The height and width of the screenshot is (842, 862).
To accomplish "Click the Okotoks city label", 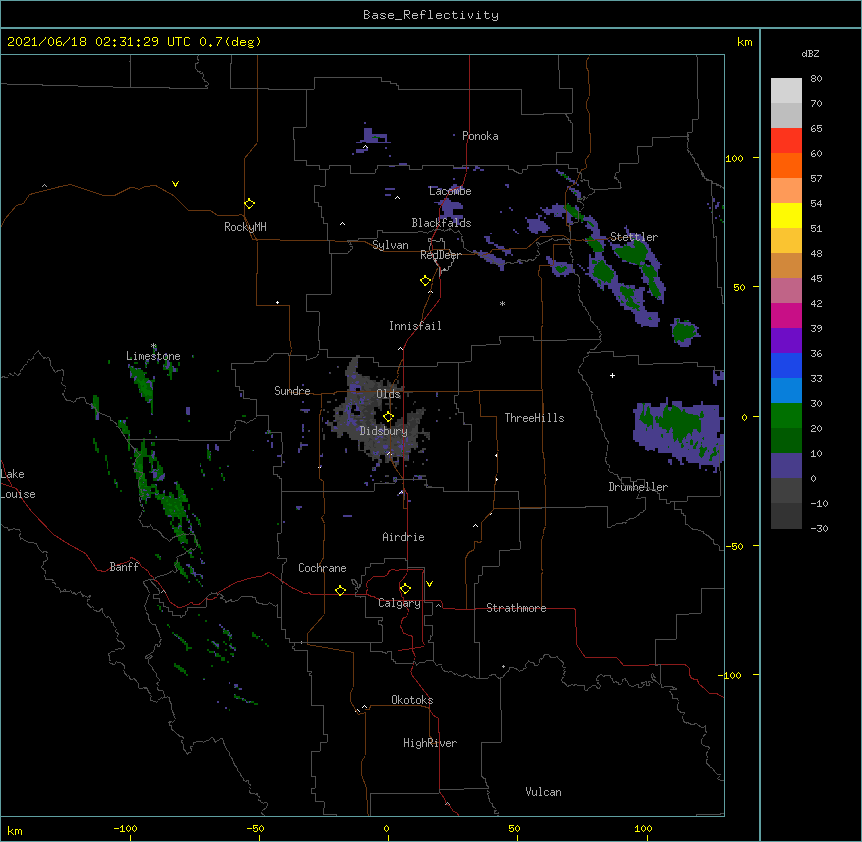I will tap(412, 700).
